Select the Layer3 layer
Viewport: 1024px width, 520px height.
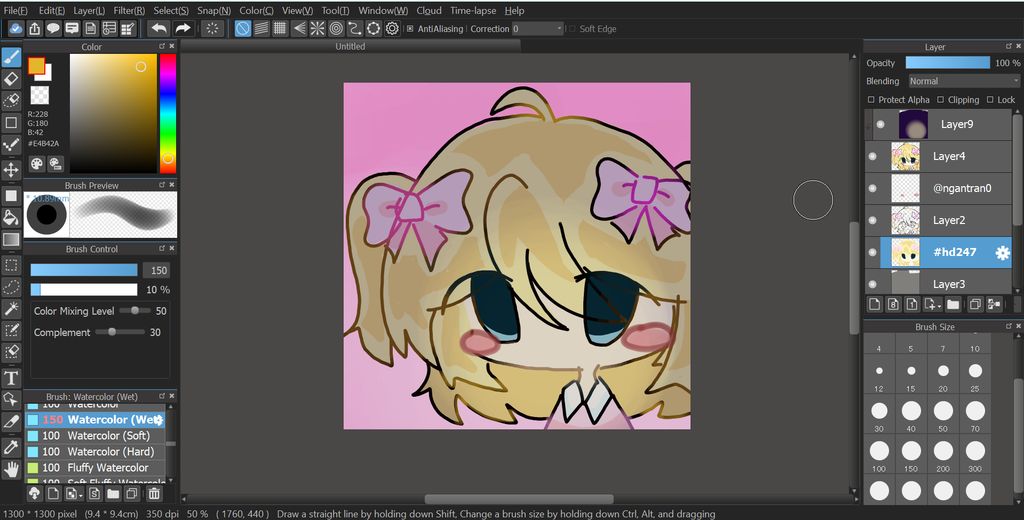coord(938,284)
